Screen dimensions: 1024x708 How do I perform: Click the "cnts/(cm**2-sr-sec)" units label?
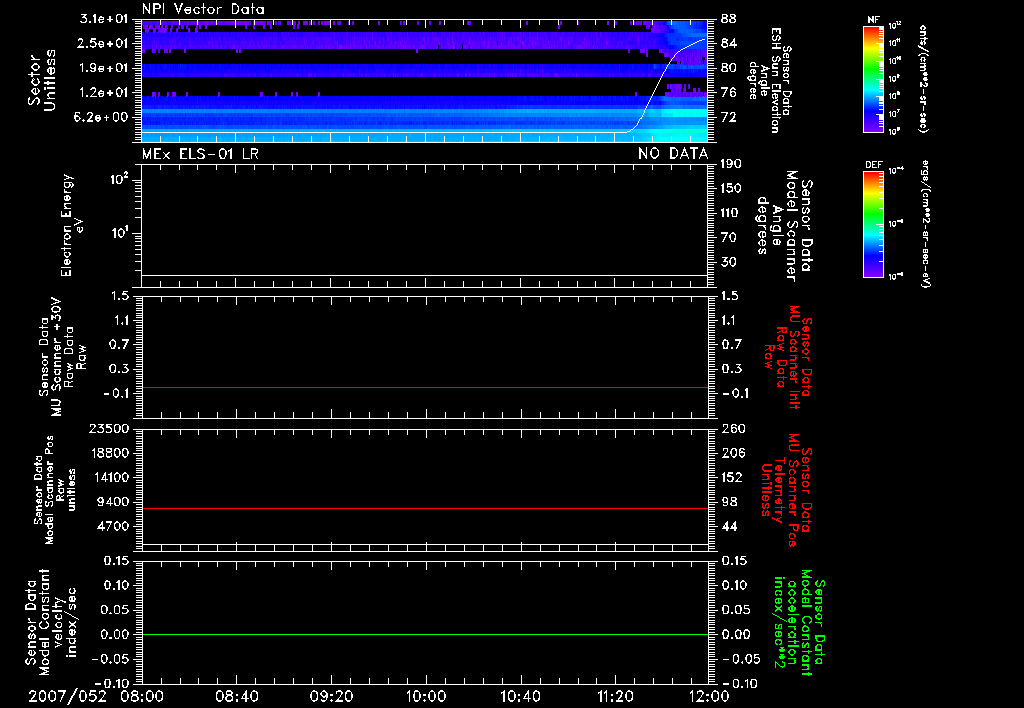point(923,78)
